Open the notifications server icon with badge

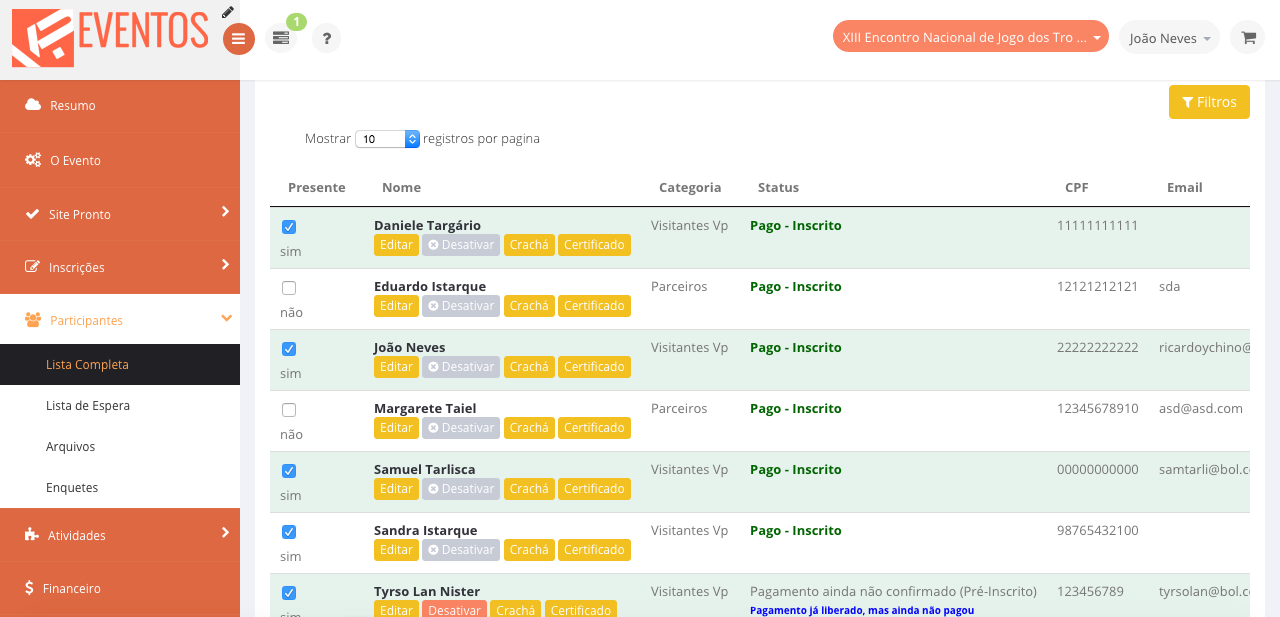[281, 38]
